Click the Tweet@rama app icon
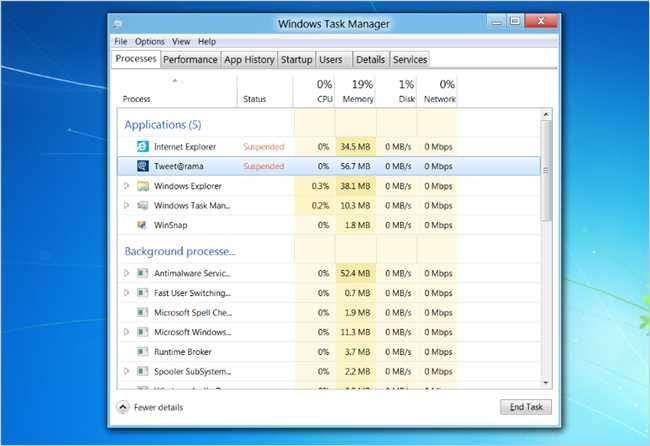The width and height of the screenshot is (650, 446). pos(143,166)
